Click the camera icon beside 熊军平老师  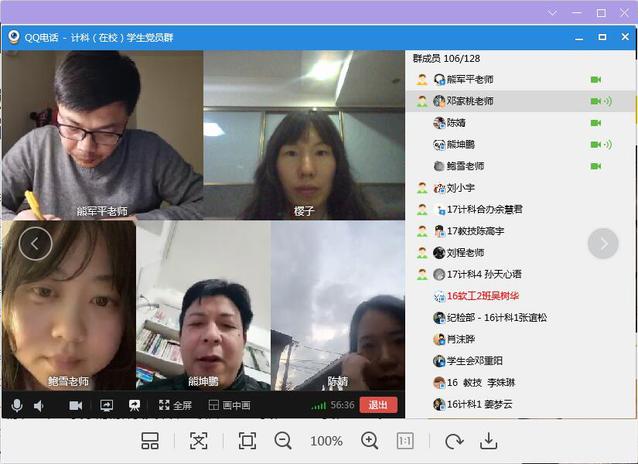tap(596, 79)
